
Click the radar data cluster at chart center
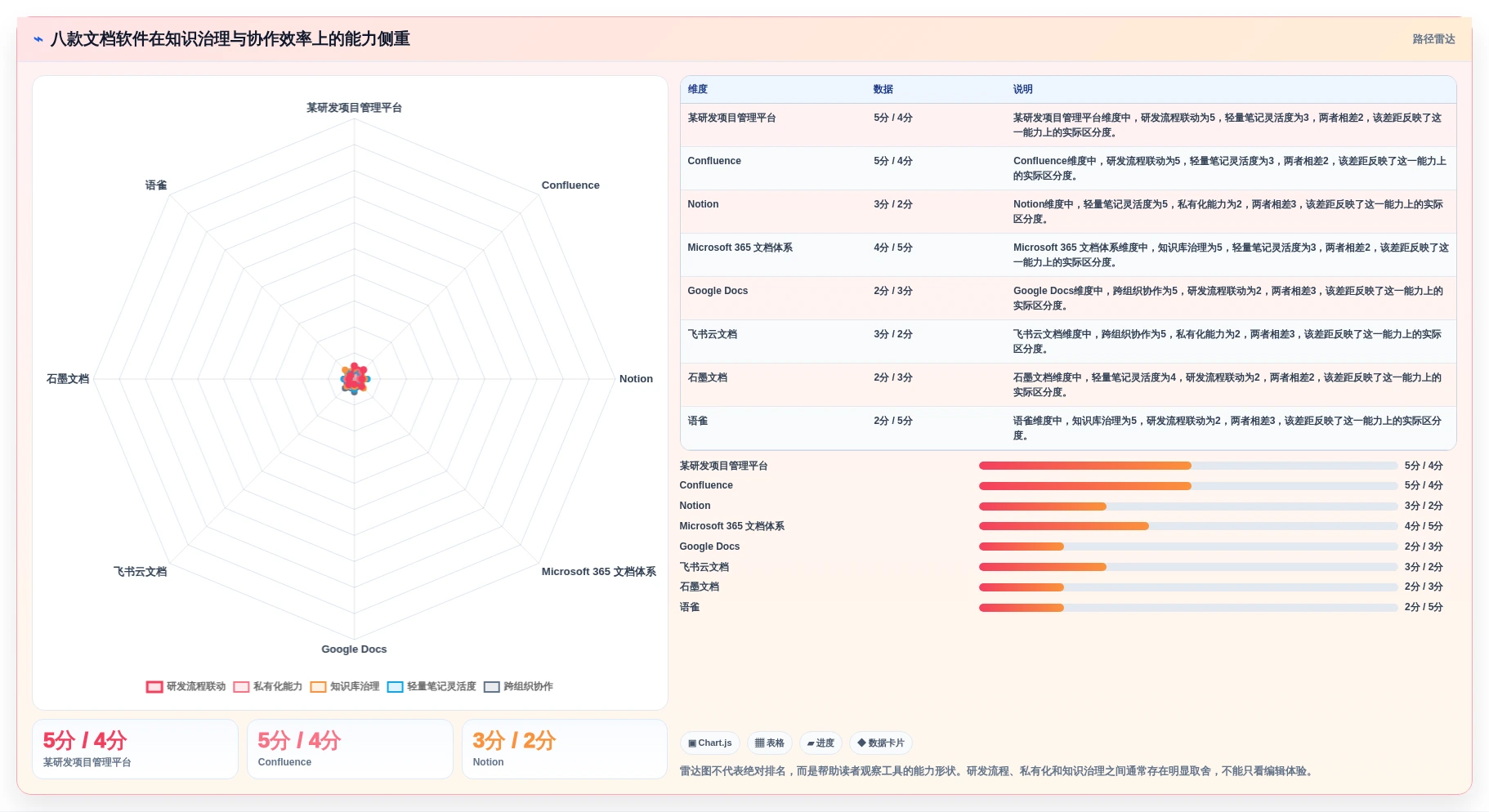[x=355, y=379]
